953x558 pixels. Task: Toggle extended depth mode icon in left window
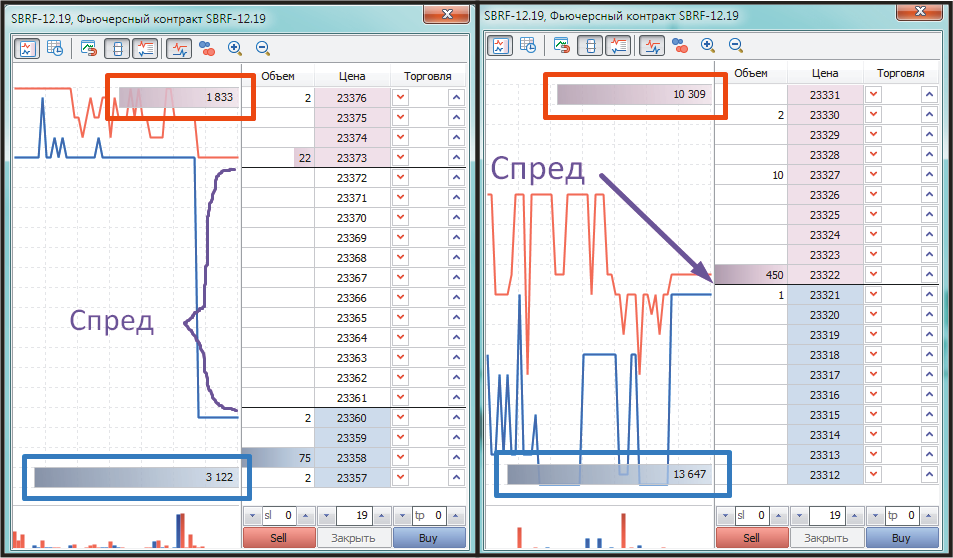pos(117,49)
